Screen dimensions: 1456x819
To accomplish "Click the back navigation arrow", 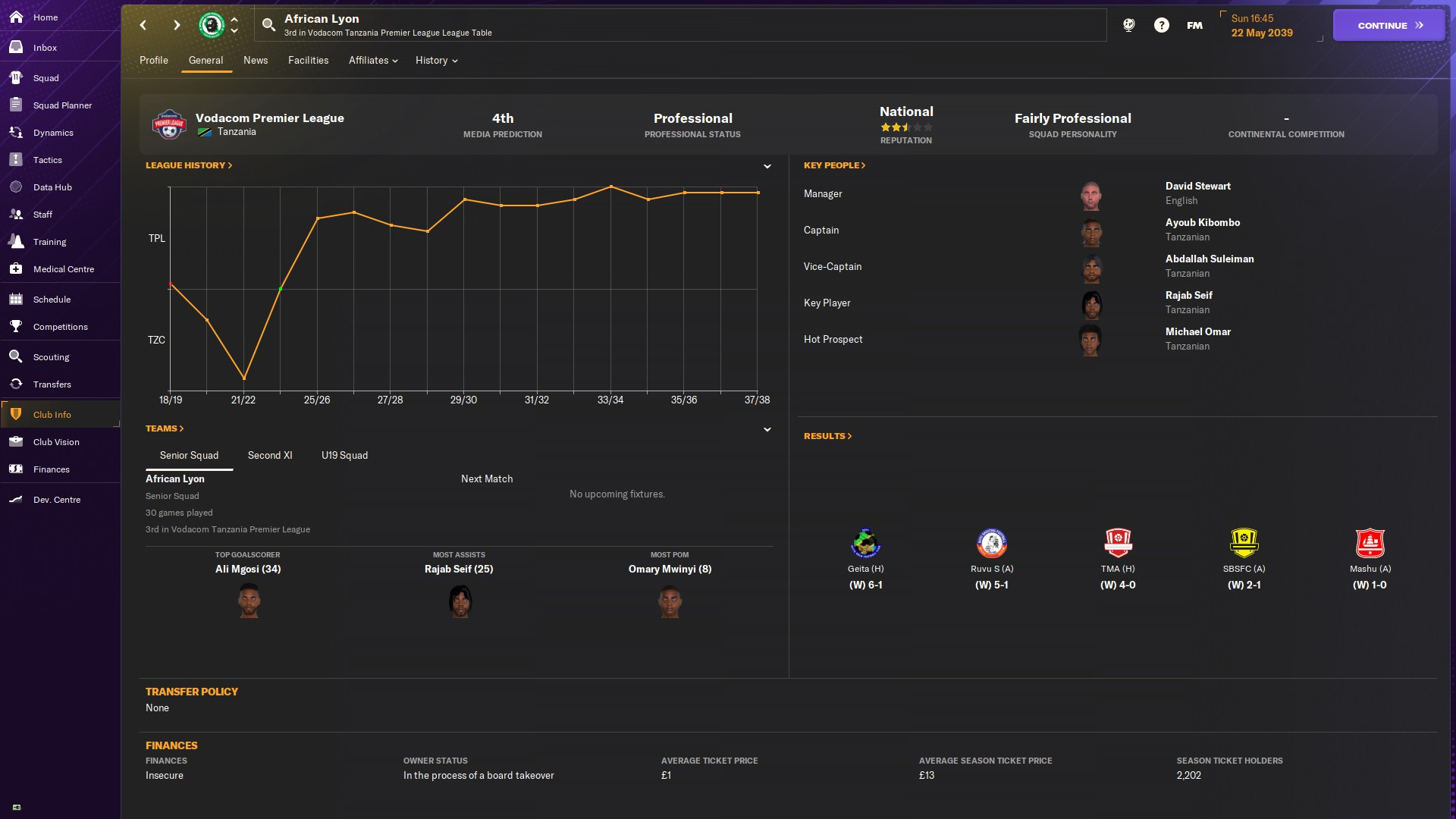I will pos(143,25).
